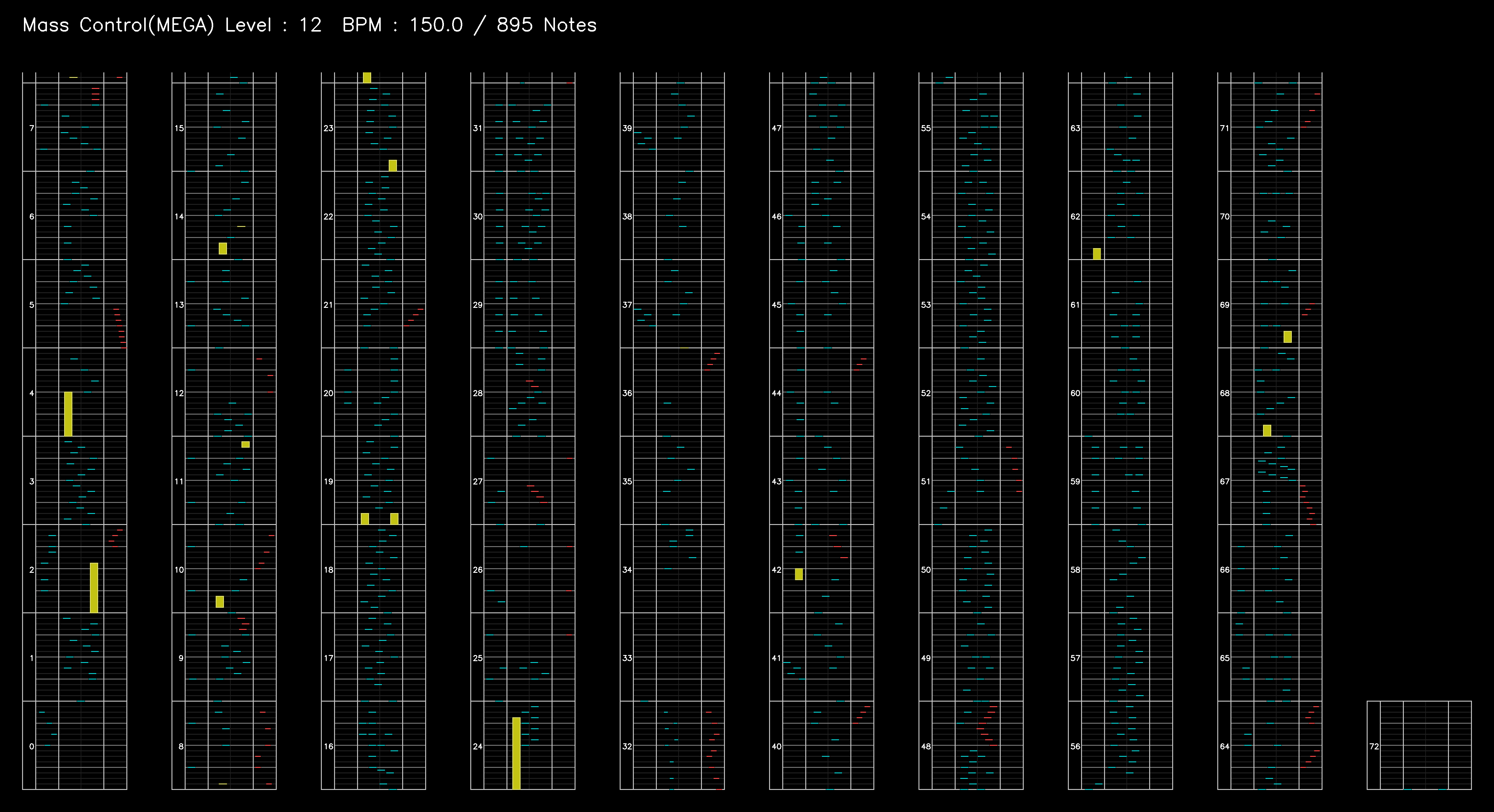Select the small yellow note in measure 11

click(245, 445)
